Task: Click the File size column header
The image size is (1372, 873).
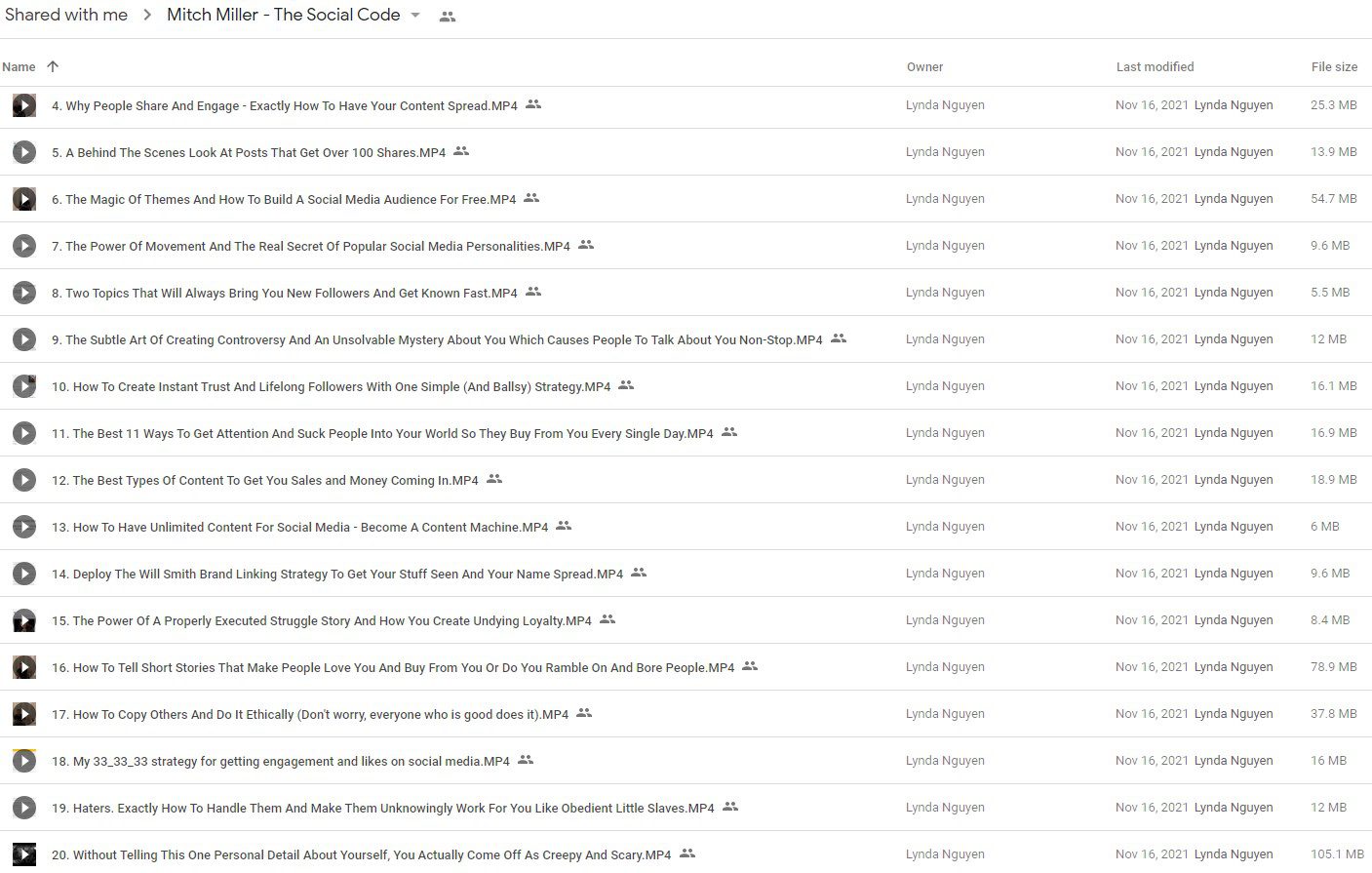Action: [1334, 66]
